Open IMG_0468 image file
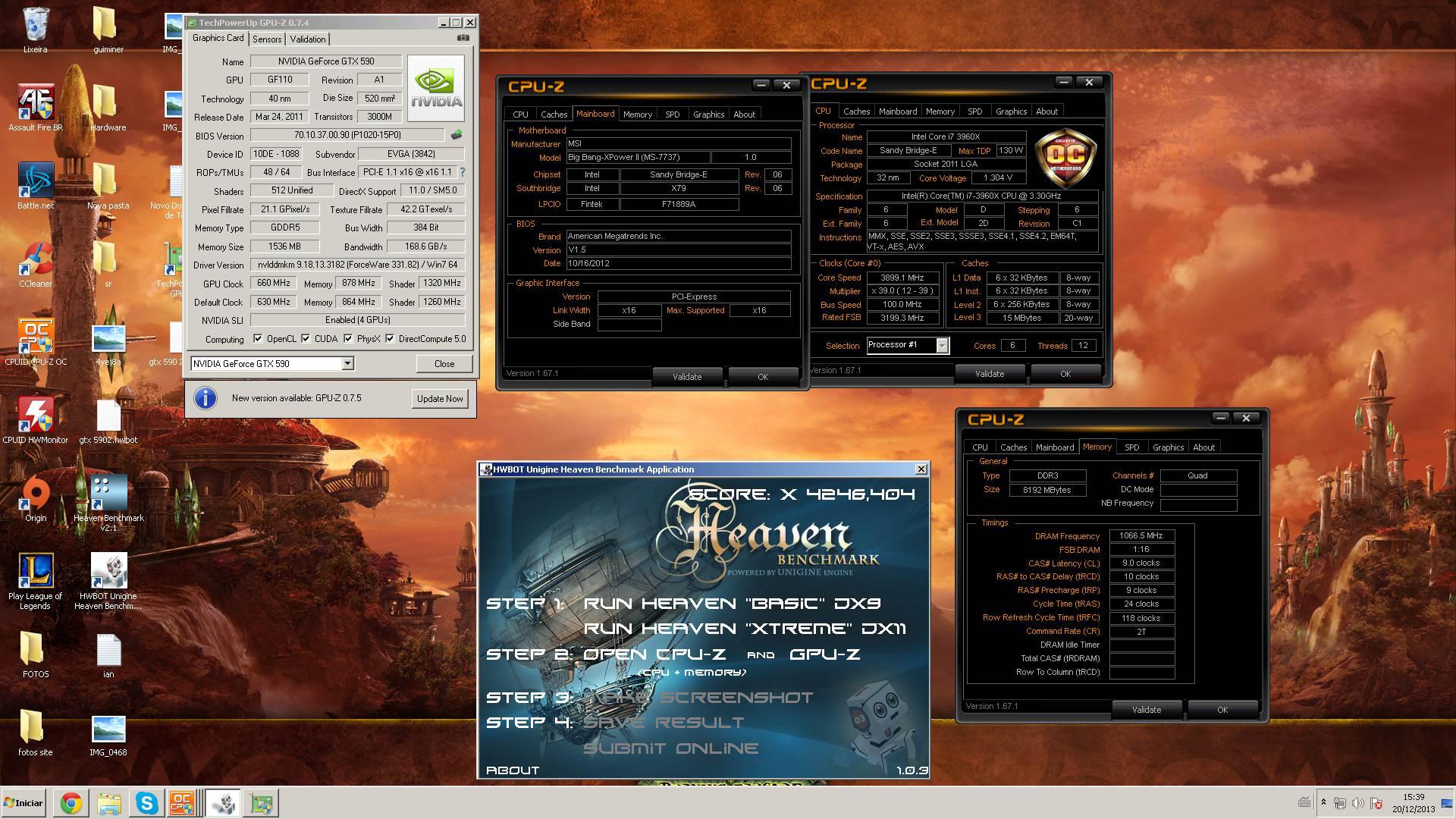The width and height of the screenshot is (1456, 819). coord(108,733)
